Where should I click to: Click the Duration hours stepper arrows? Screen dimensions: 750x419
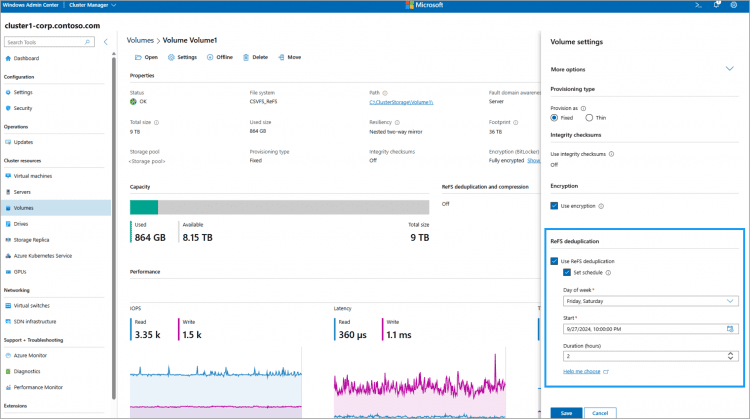[x=730, y=356]
